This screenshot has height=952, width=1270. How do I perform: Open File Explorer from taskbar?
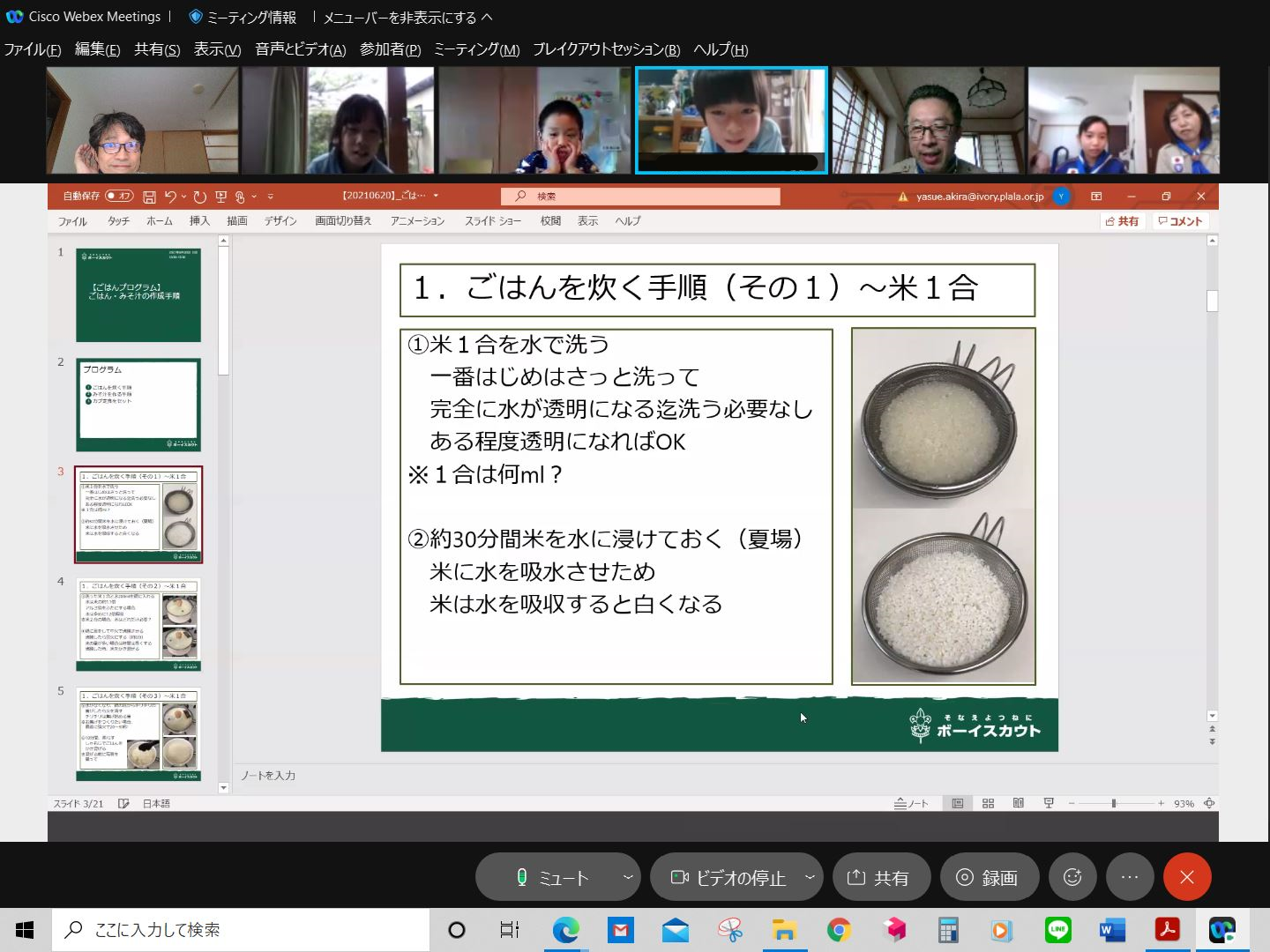point(784,930)
